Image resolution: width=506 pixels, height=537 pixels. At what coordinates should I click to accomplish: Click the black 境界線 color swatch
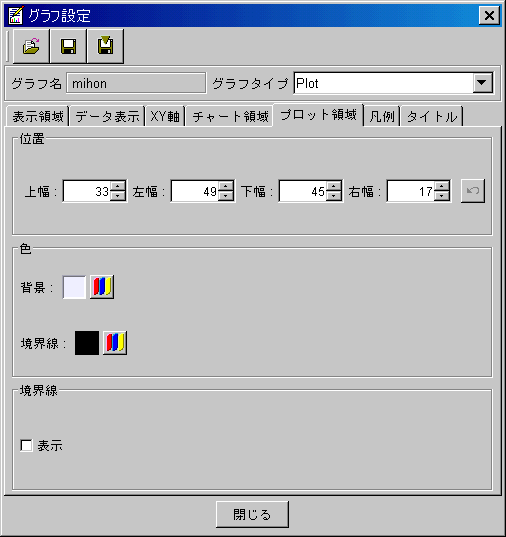[x=87, y=342]
